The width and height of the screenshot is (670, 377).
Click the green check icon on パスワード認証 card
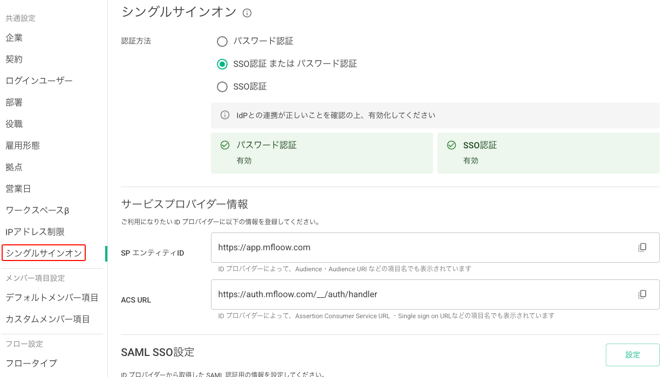[x=225, y=145]
